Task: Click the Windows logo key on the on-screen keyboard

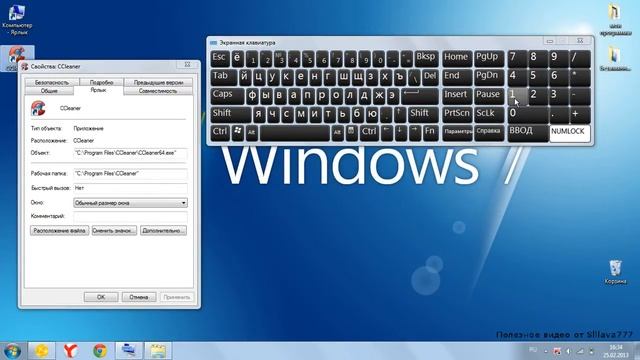Action: tap(238, 133)
